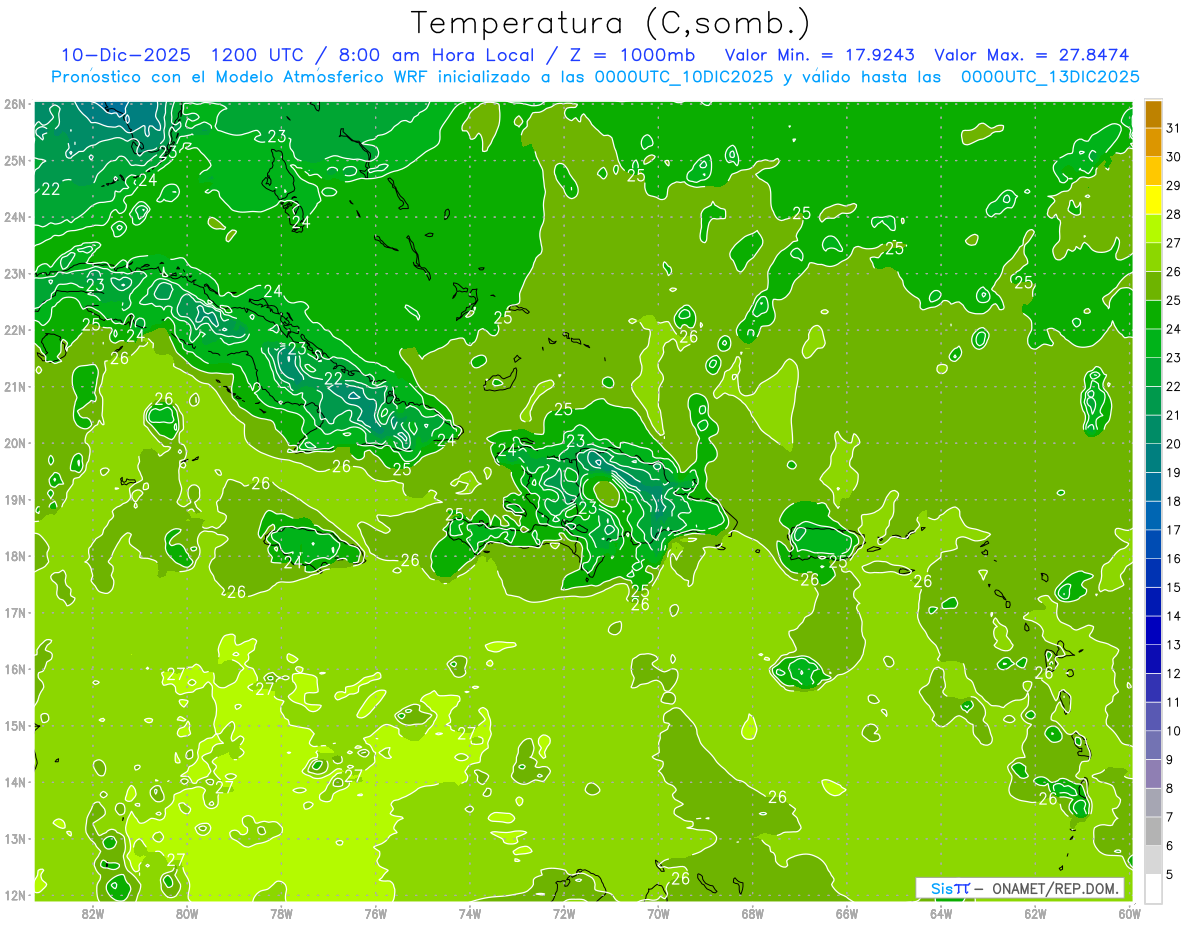Click the '66W' longitude axis label

[x=846, y=913]
